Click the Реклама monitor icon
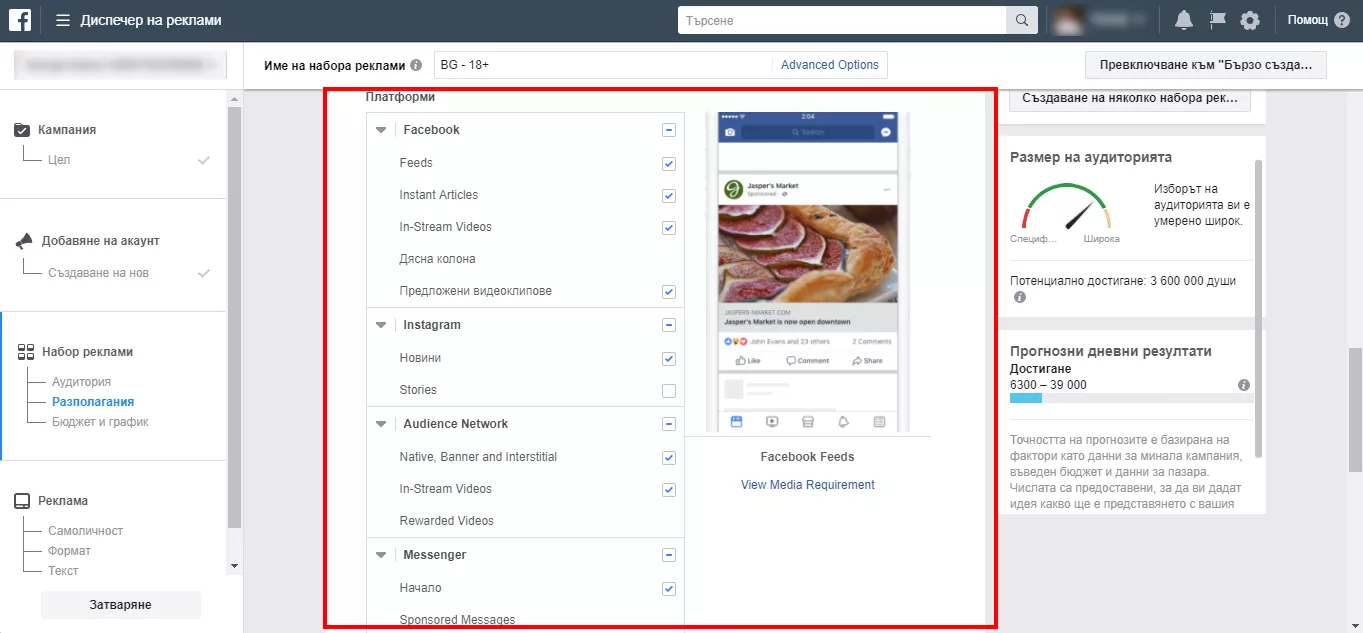The width and height of the screenshot is (1363, 633). (x=22, y=501)
